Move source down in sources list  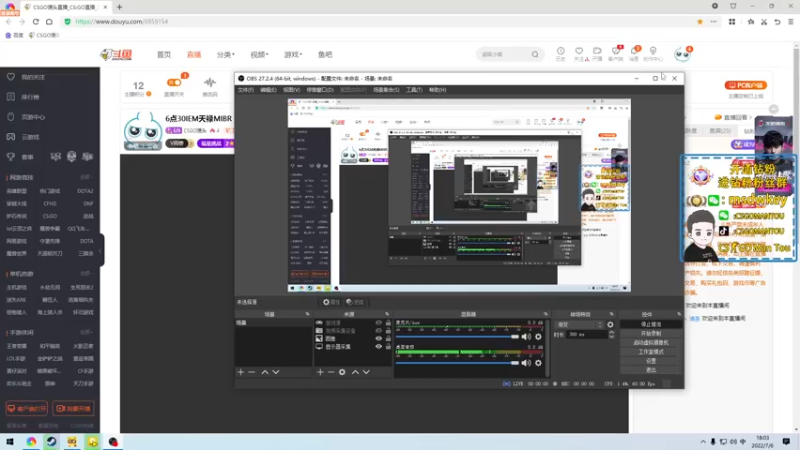click(366, 372)
